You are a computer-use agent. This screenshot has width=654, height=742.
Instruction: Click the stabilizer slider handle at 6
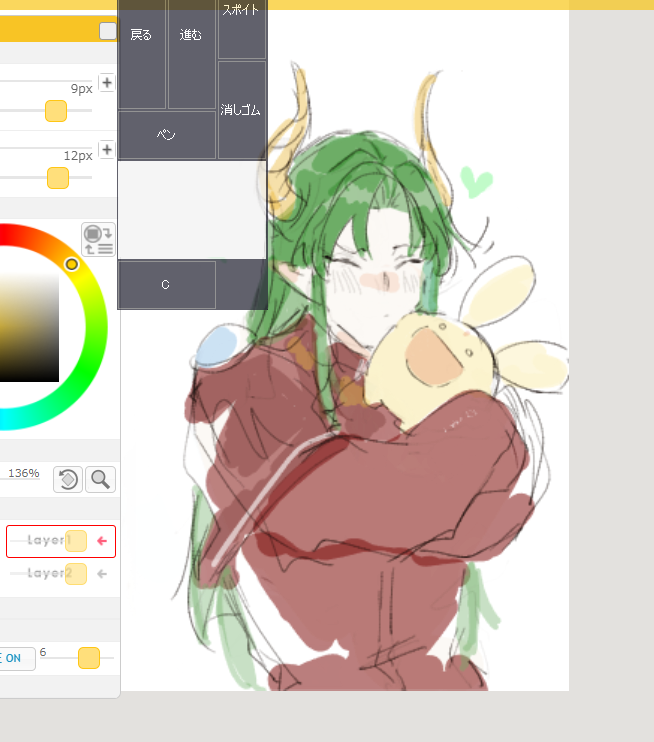coord(89,658)
